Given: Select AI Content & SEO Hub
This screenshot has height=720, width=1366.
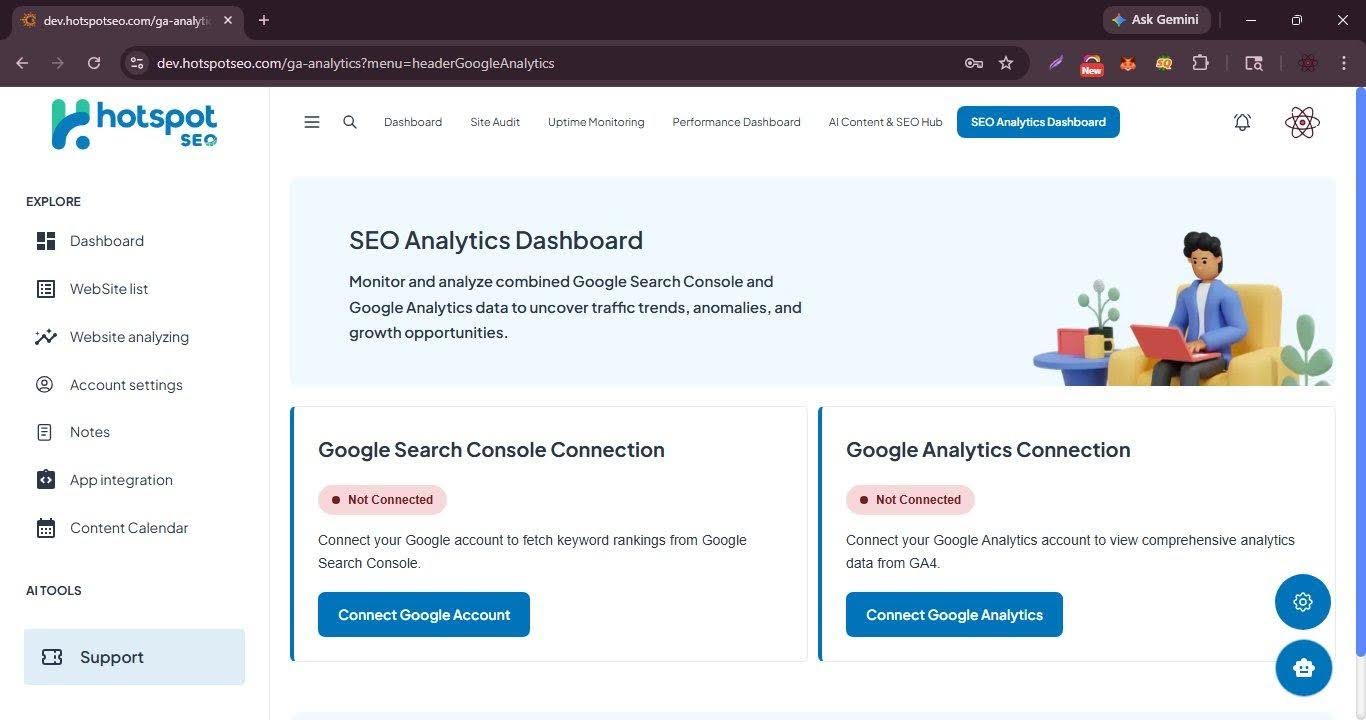Looking at the screenshot, I should click(885, 122).
